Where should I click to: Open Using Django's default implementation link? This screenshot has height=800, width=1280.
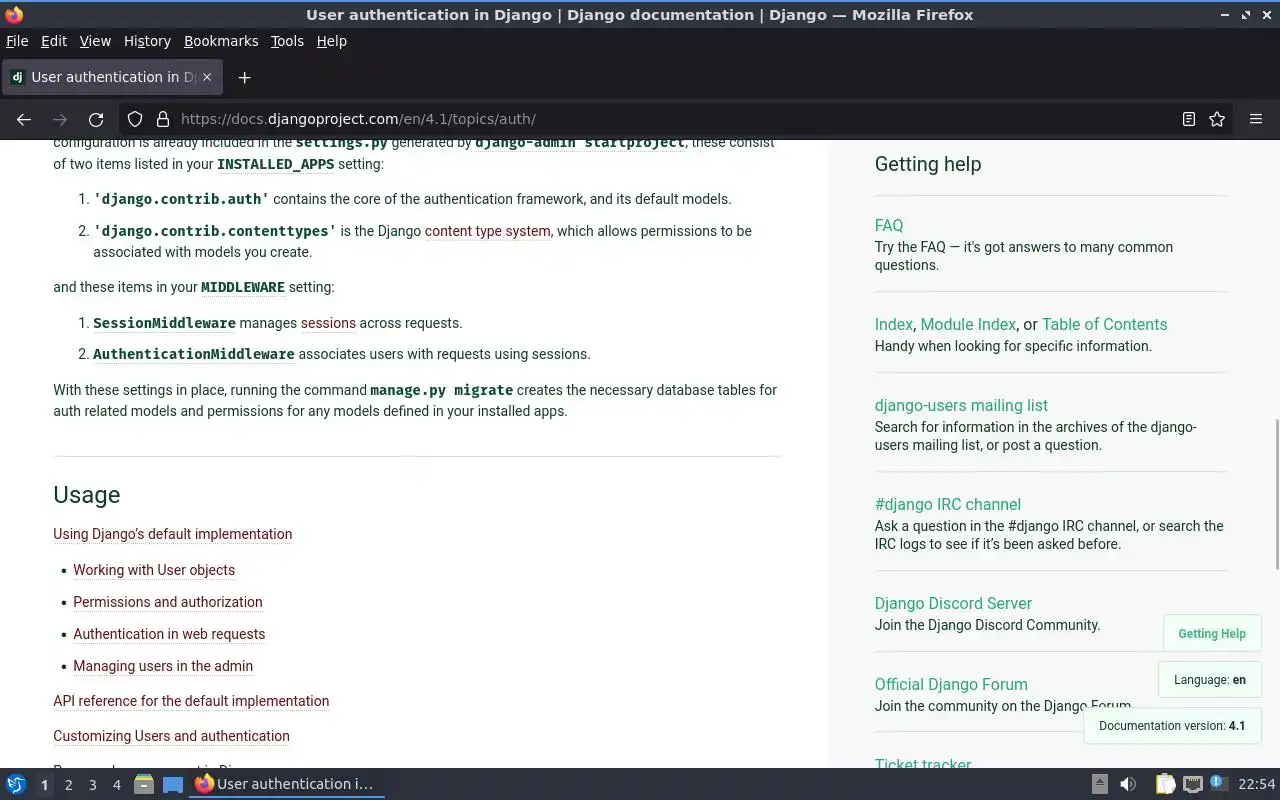[173, 534]
